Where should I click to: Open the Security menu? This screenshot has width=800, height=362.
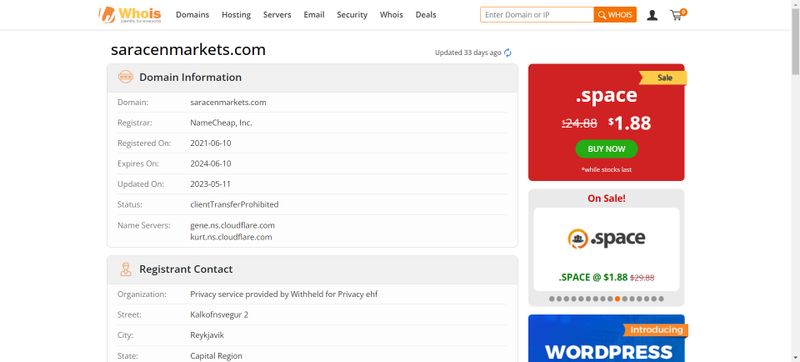point(352,15)
